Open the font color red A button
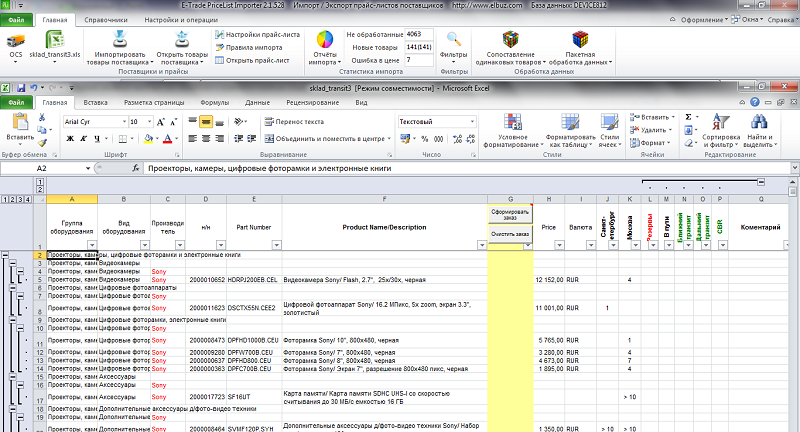Image resolution: width=800 pixels, height=432 pixels. (x=167, y=139)
